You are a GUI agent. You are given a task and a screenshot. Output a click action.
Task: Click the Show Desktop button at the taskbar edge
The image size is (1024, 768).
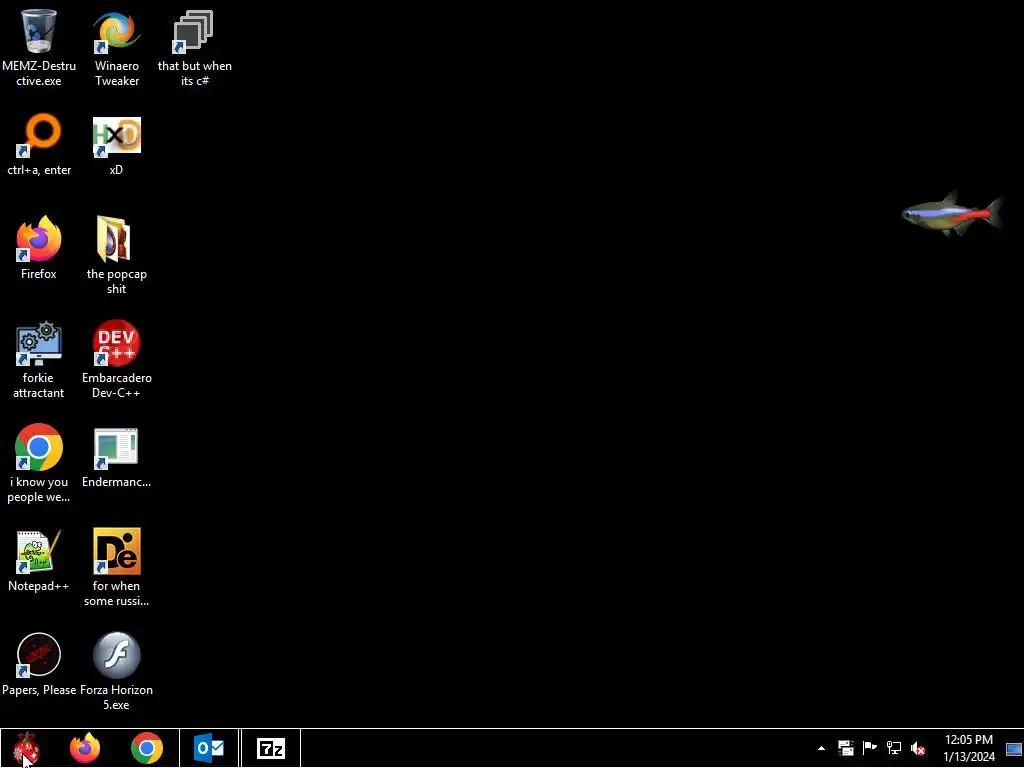[x=1014, y=748]
